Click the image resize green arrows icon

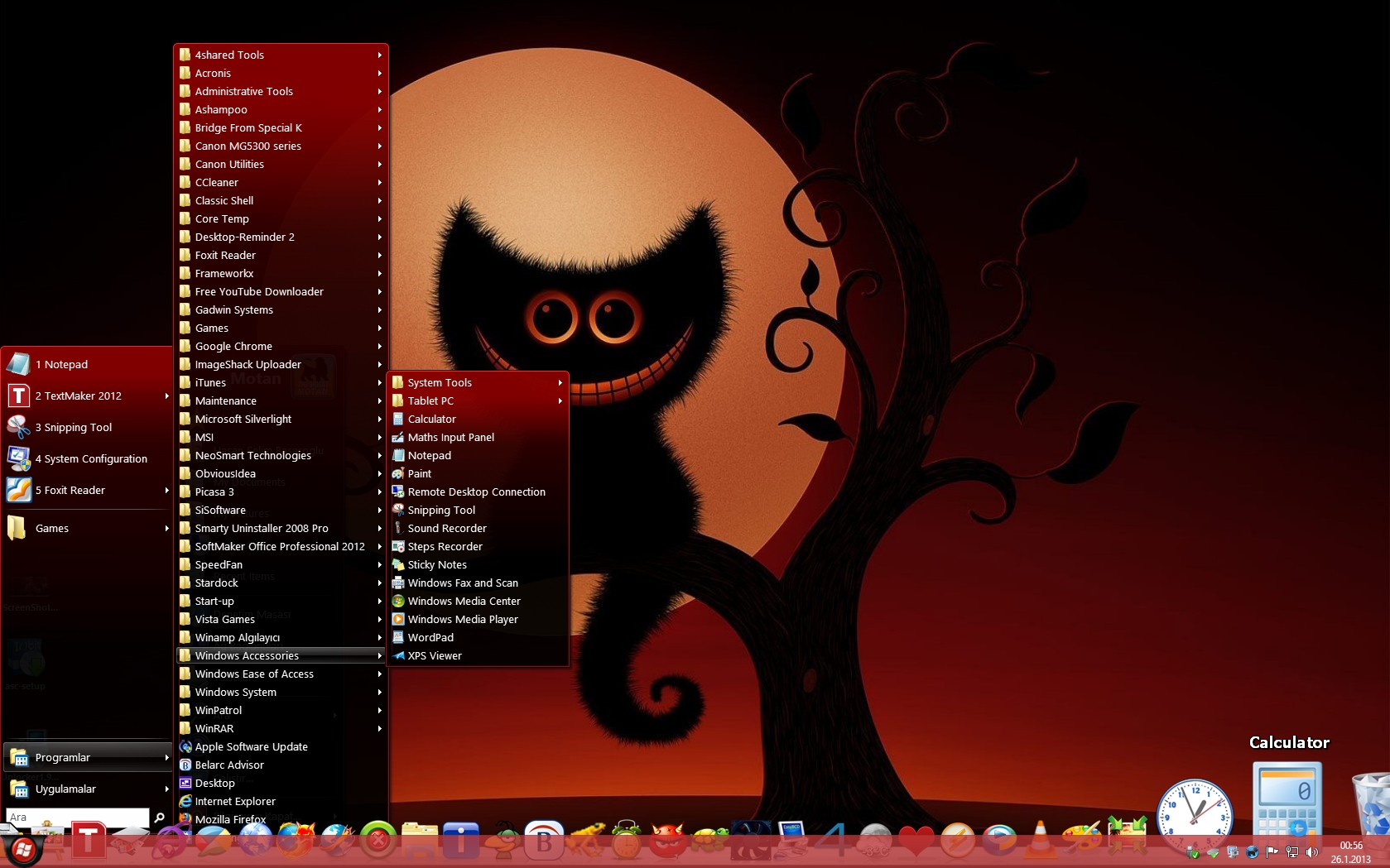pos(1127,836)
